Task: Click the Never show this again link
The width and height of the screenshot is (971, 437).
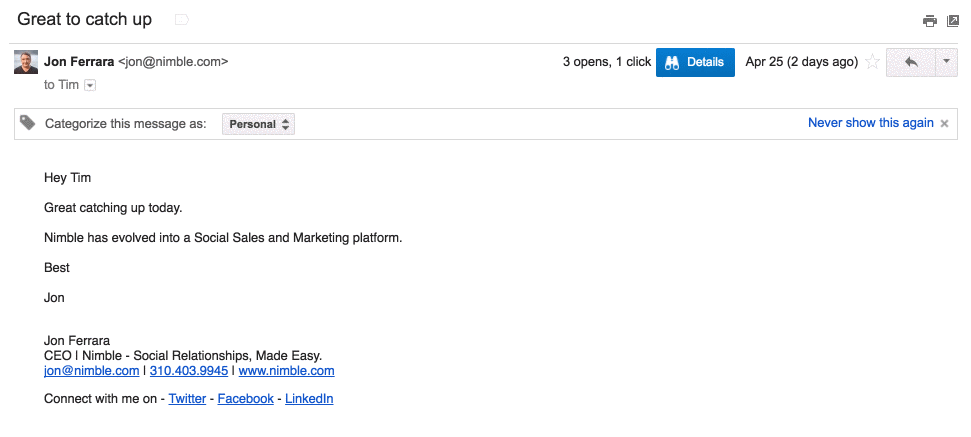Action: tap(870, 123)
